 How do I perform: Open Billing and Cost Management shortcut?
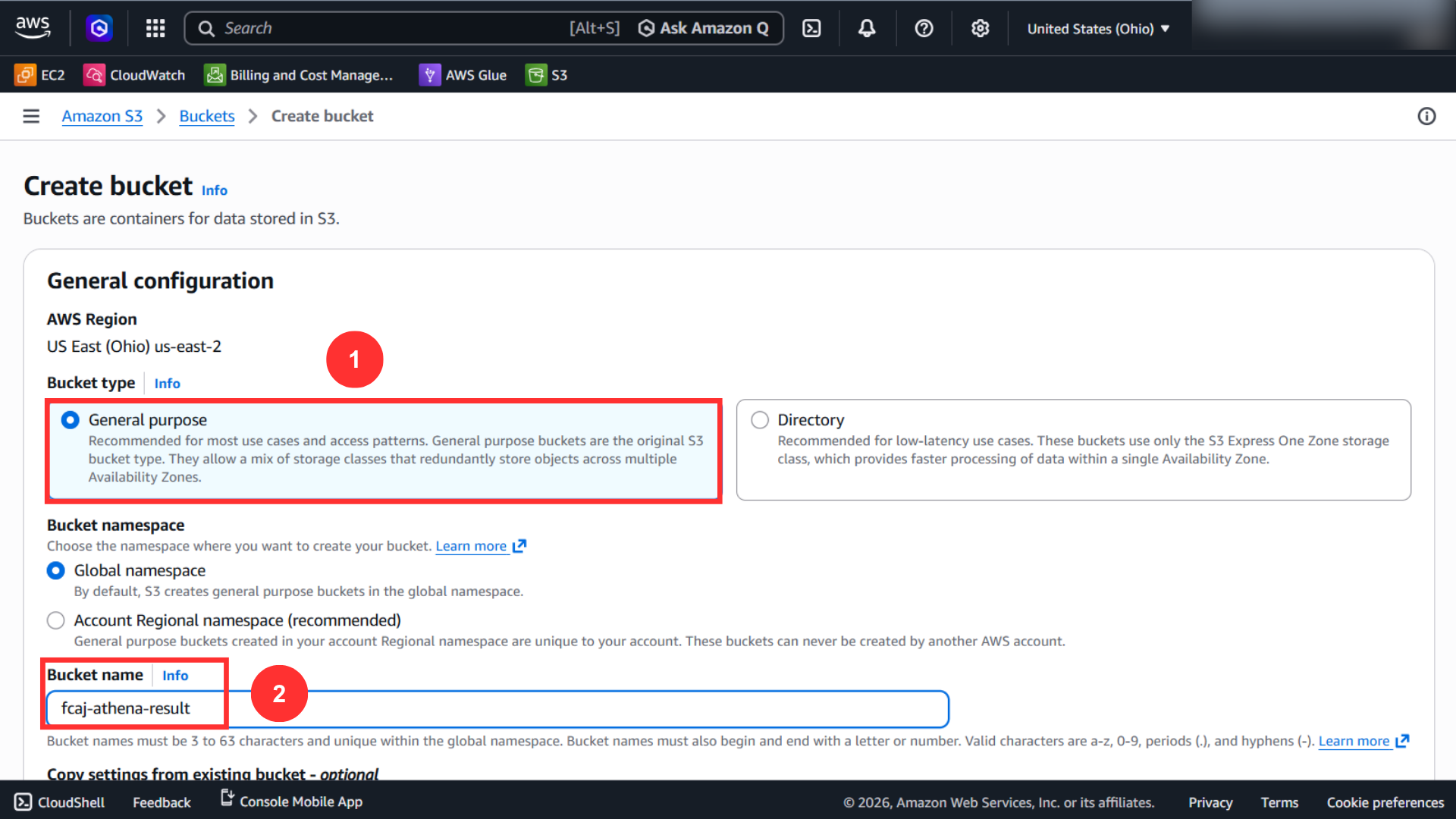299,74
